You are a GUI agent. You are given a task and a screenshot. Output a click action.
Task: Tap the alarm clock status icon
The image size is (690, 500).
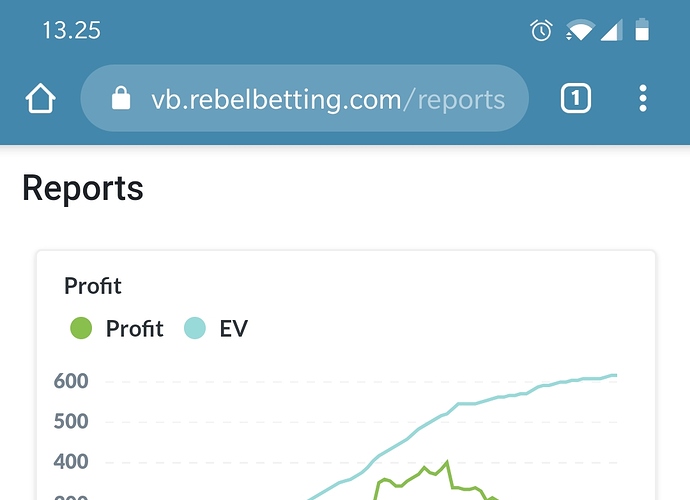click(x=541, y=30)
